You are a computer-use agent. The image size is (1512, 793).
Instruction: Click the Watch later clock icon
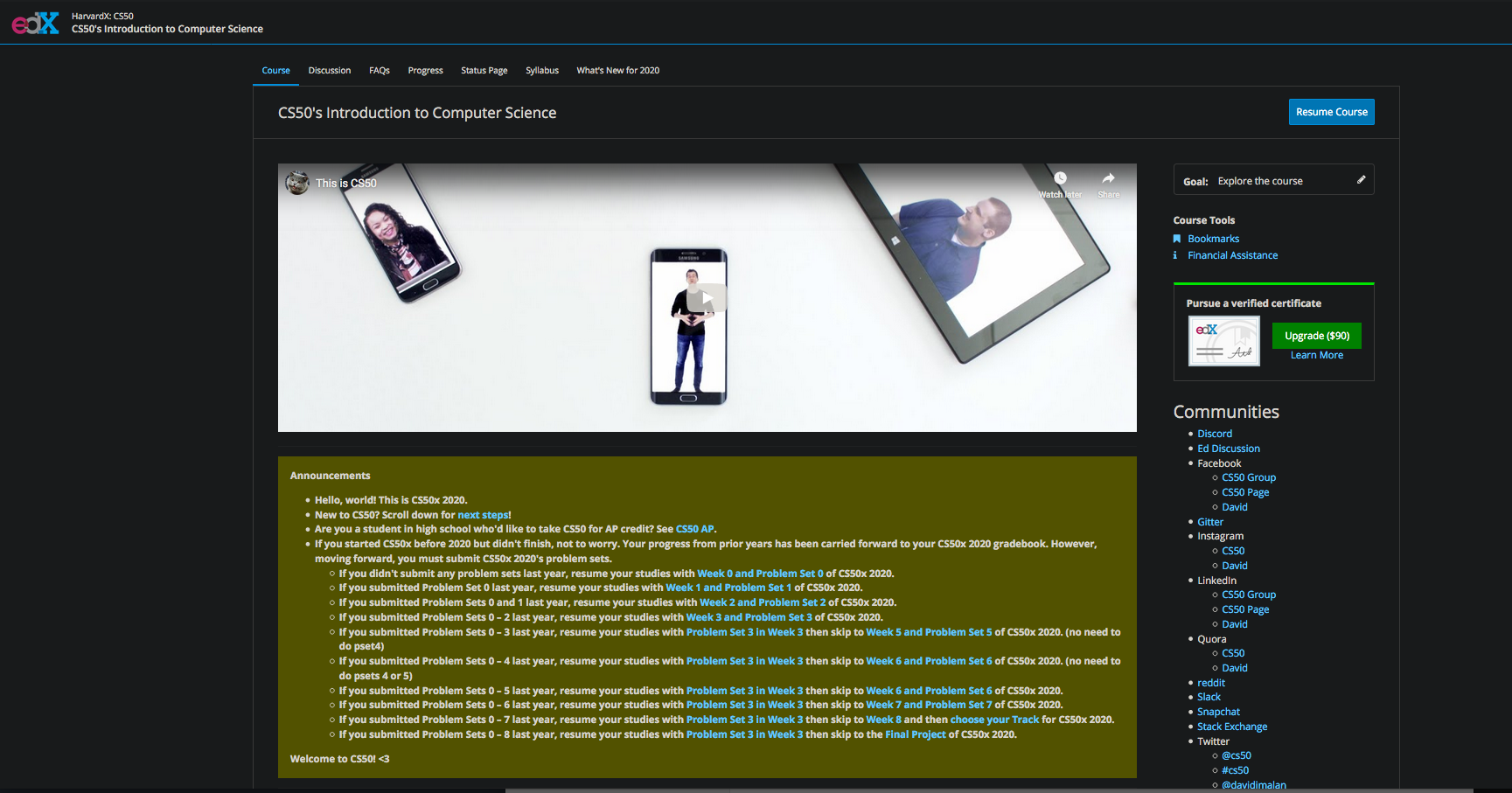click(x=1060, y=178)
